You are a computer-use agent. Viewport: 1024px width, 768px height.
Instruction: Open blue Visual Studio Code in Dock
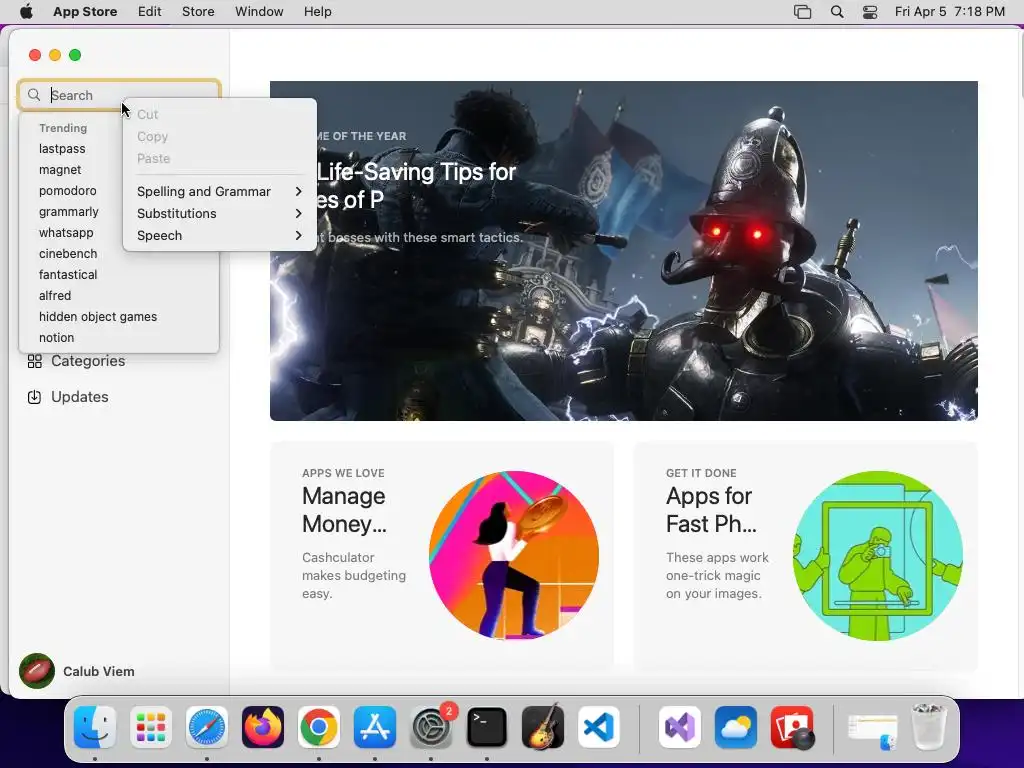click(x=599, y=727)
